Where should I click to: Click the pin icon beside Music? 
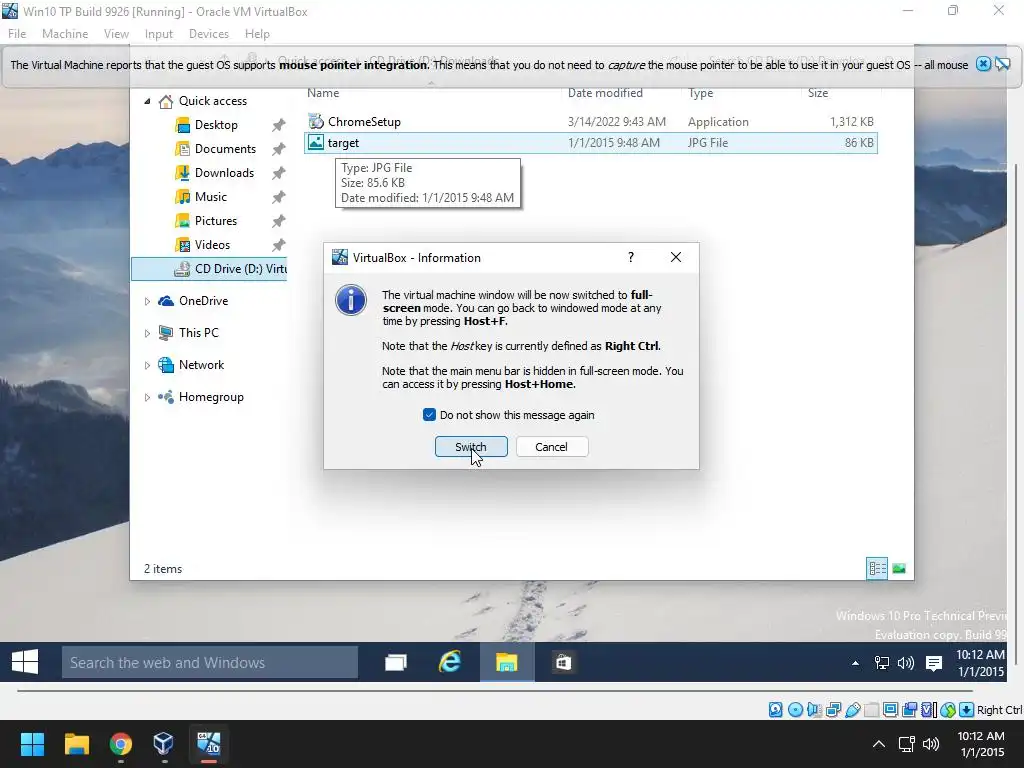click(x=279, y=197)
